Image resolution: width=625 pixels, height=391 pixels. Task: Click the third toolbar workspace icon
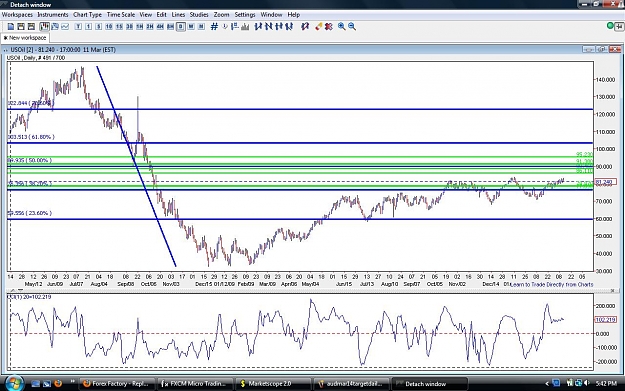coord(31,27)
